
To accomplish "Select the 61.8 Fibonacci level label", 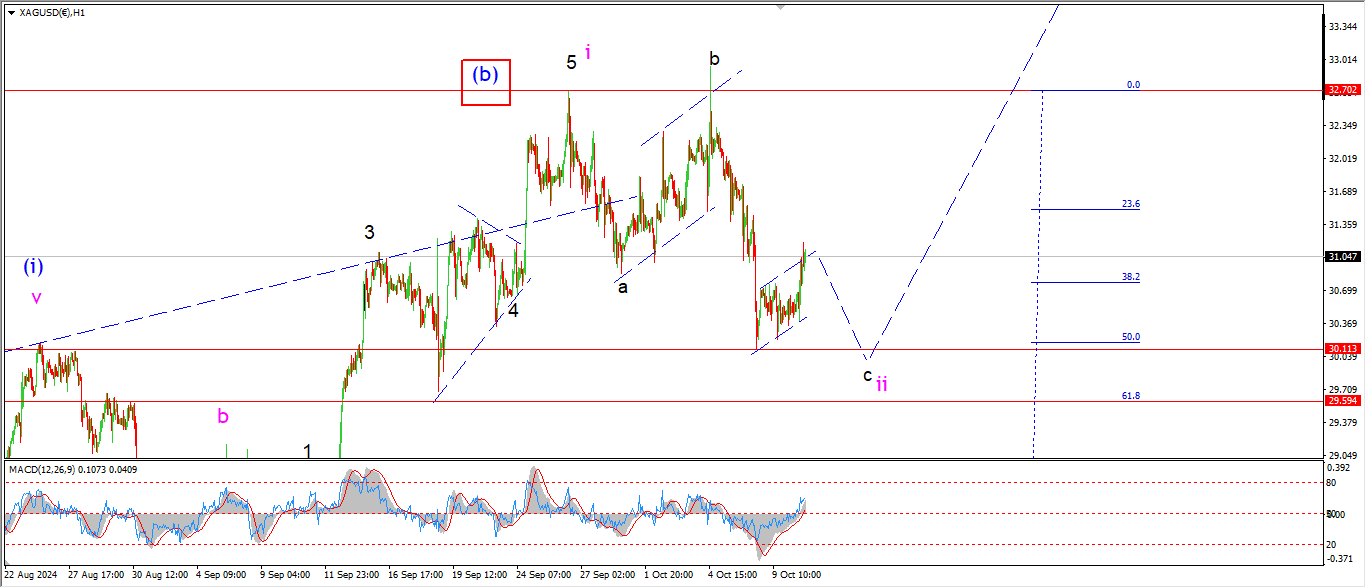I will 1130,396.
